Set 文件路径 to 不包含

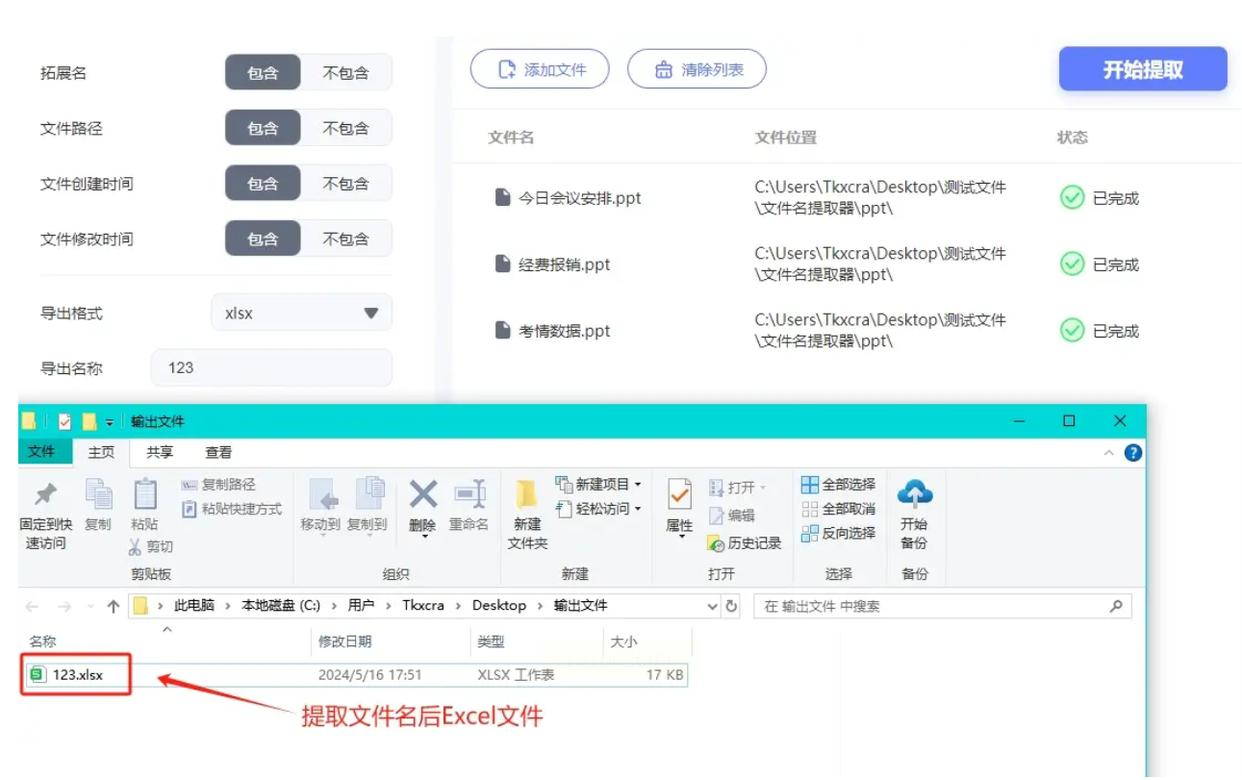coord(346,128)
